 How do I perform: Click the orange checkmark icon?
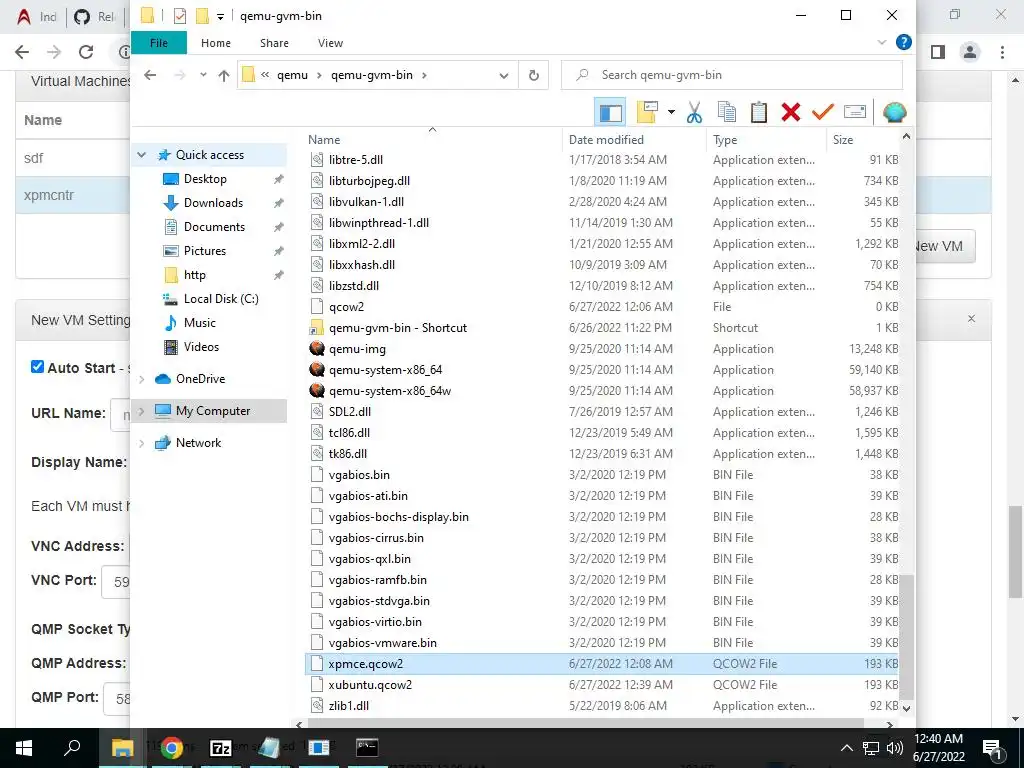822,112
